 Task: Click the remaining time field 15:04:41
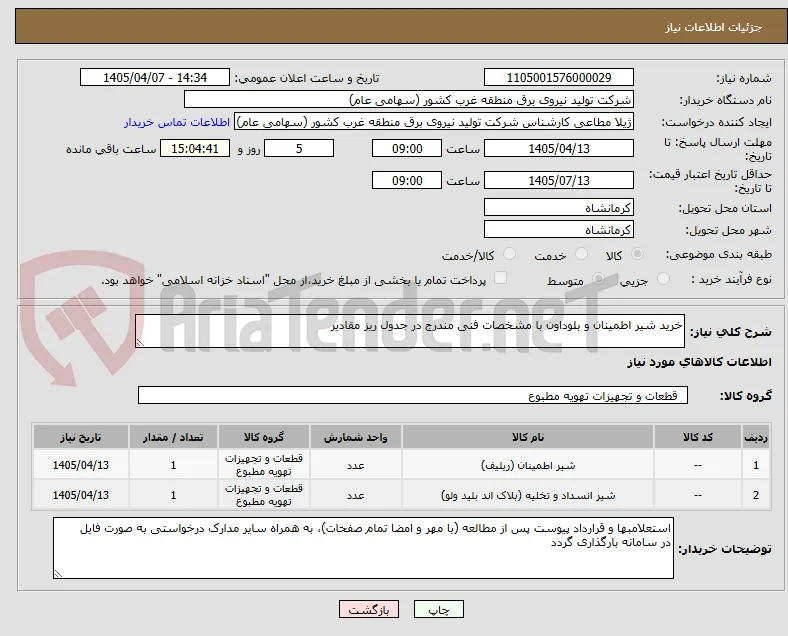coord(195,149)
